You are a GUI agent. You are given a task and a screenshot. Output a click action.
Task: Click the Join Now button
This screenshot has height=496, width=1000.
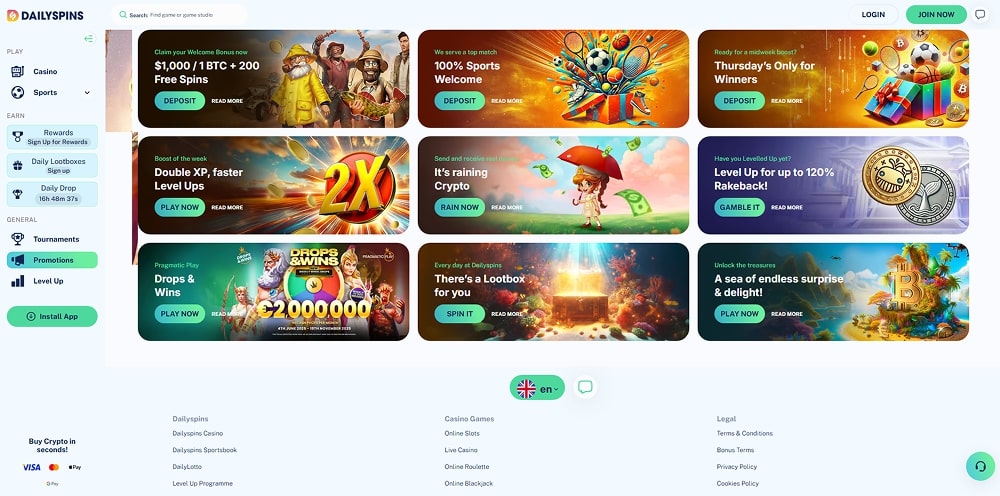tap(936, 15)
